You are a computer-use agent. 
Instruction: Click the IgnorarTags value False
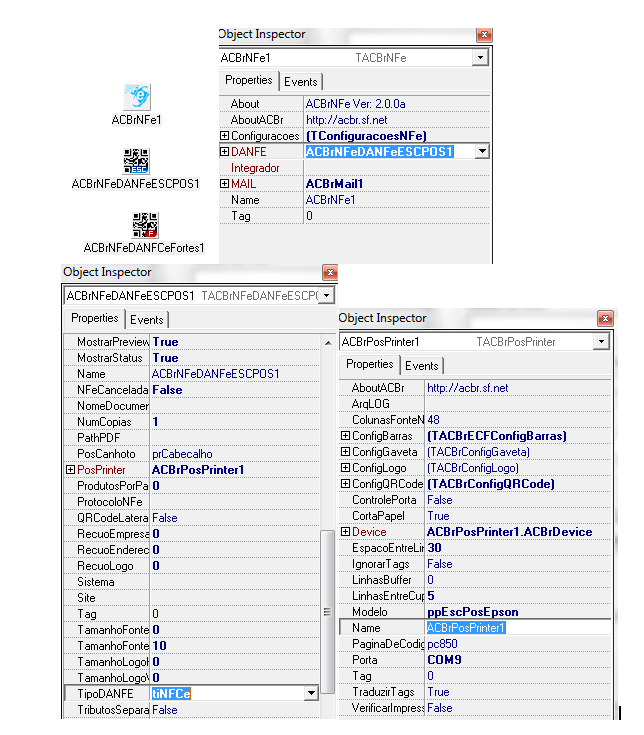tap(440, 563)
